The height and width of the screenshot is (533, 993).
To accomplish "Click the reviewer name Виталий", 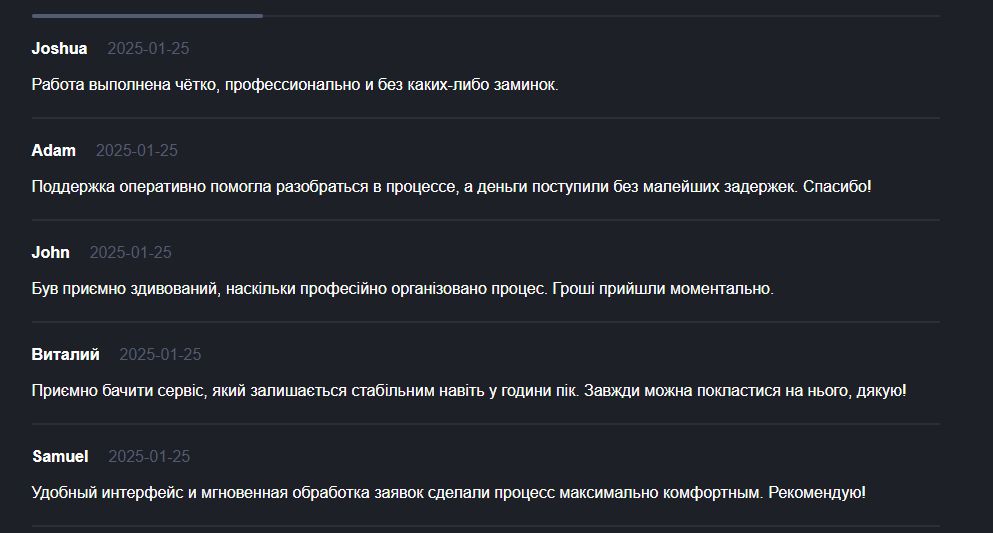I will [65, 355].
